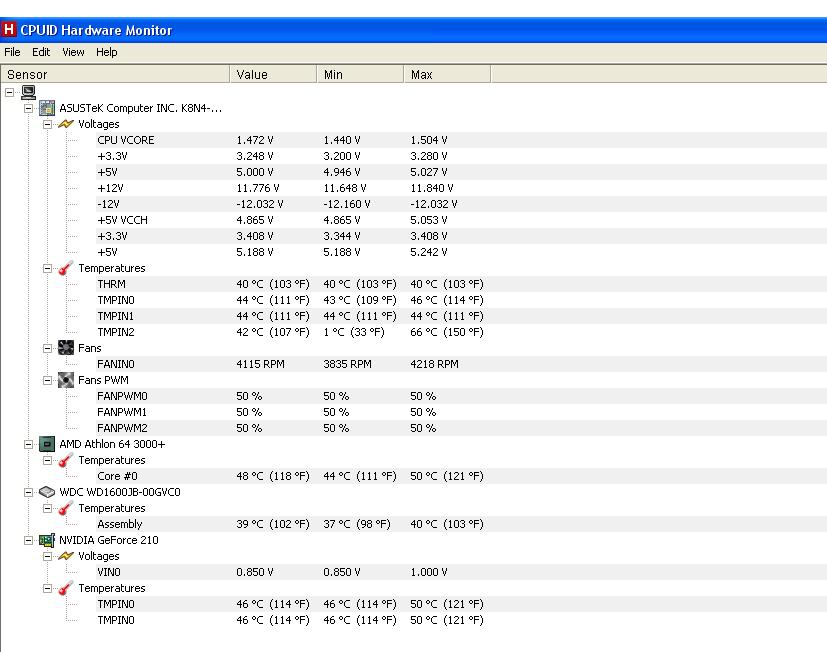
Task: Click the NVIDIA GeForce 210 label
Action: (x=109, y=540)
